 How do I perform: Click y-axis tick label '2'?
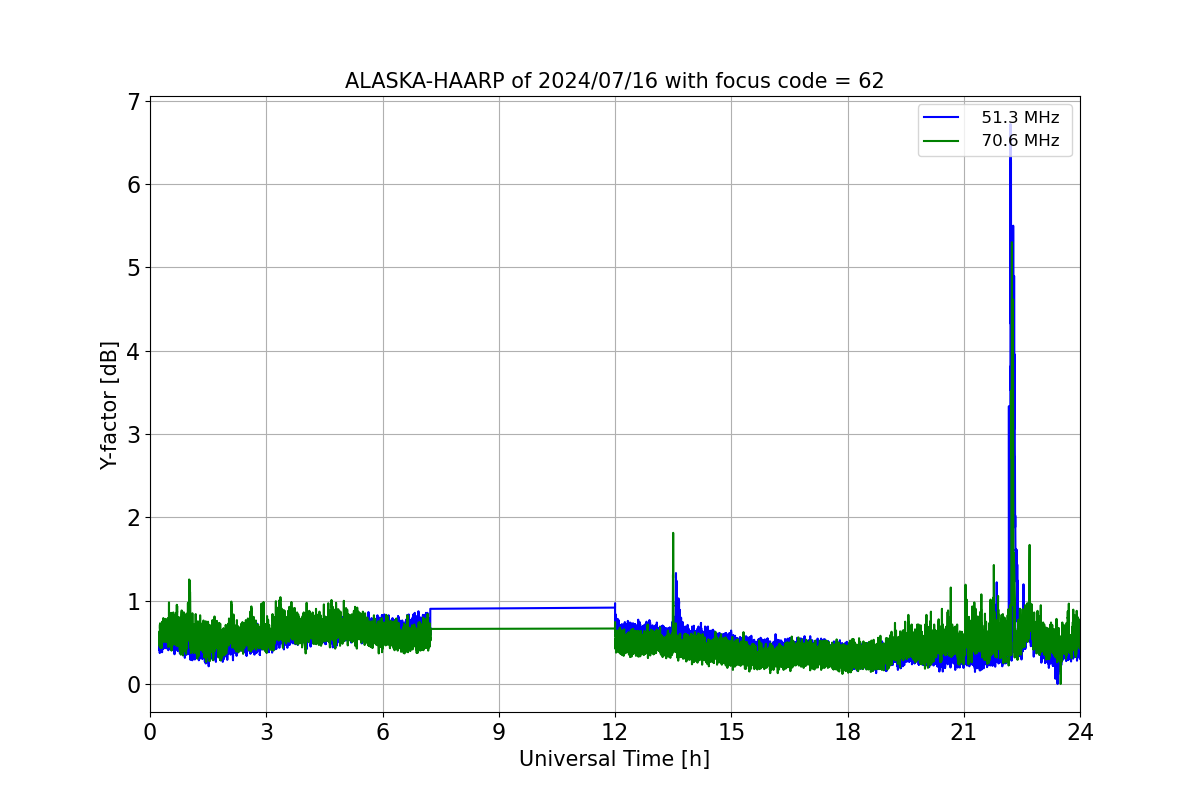[134, 518]
